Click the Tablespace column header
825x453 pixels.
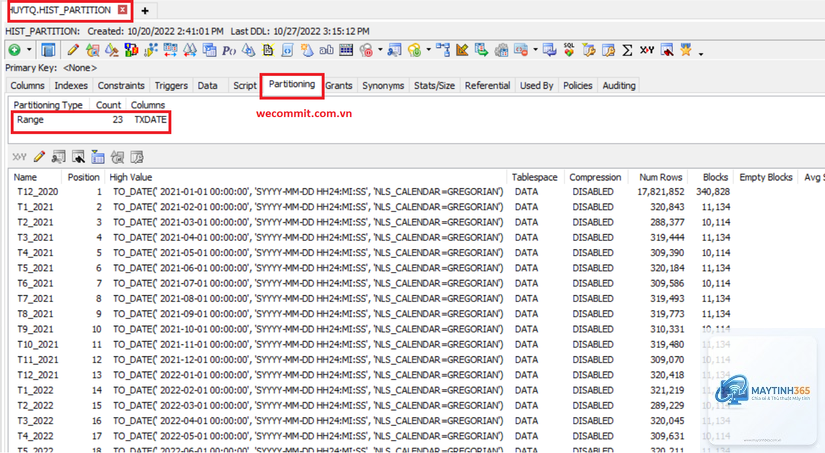535,177
